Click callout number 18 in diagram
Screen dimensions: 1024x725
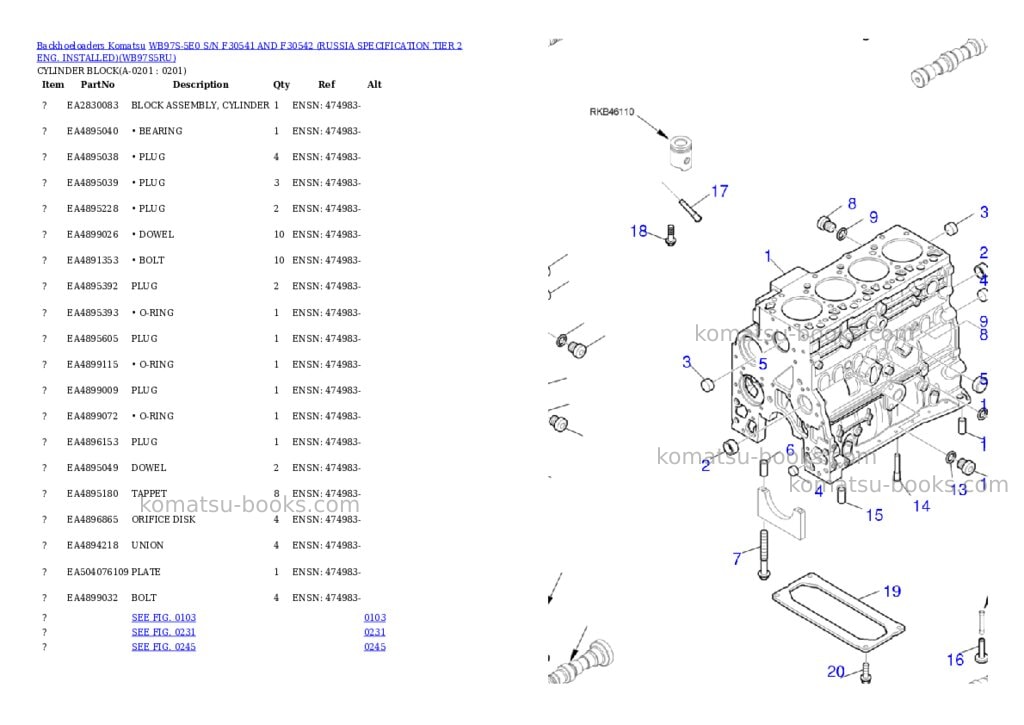click(x=639, y=231)
